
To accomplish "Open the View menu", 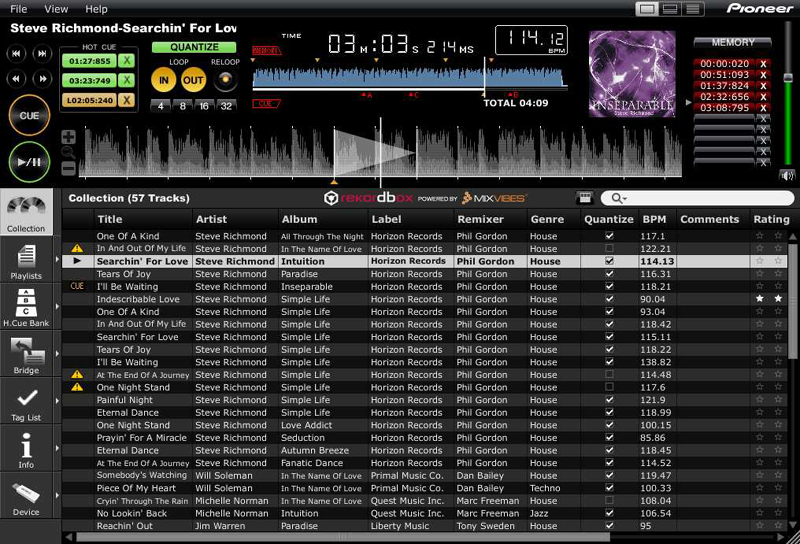I will pos(56,9).
